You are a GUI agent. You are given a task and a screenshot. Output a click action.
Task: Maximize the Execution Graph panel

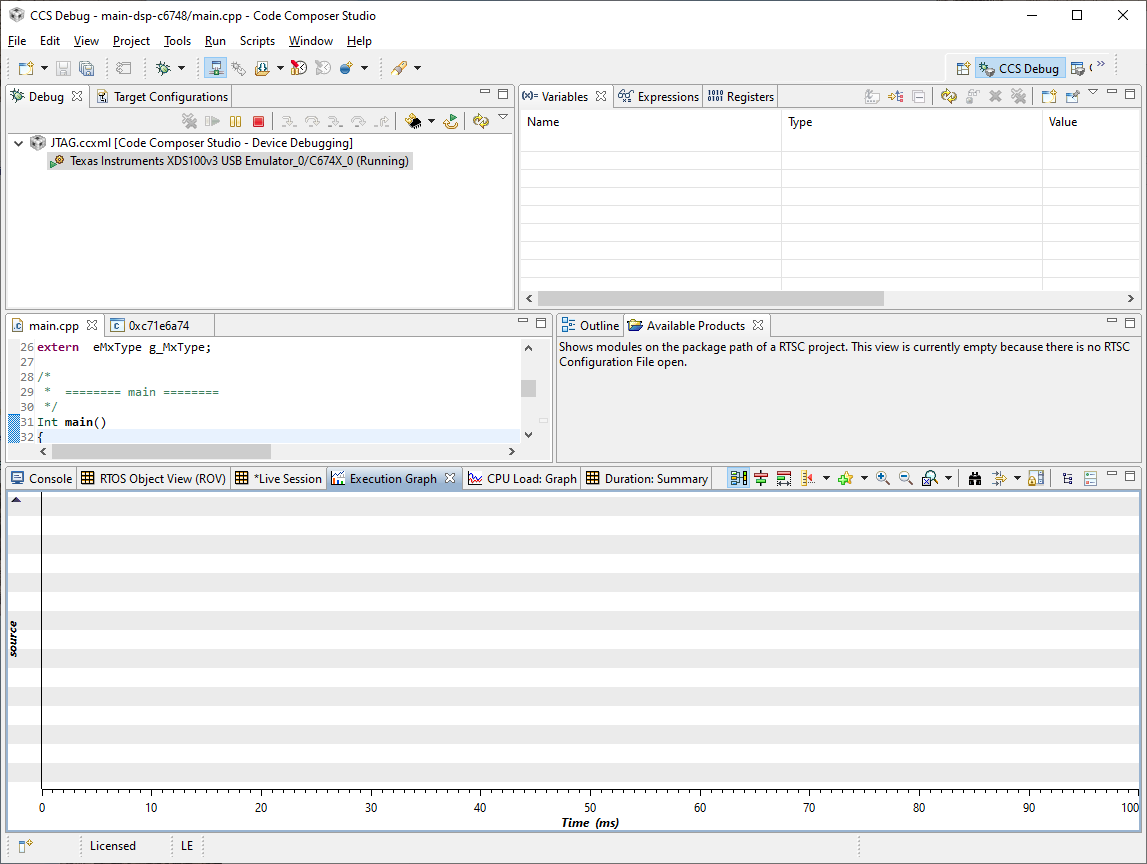tap(1130, 476)
